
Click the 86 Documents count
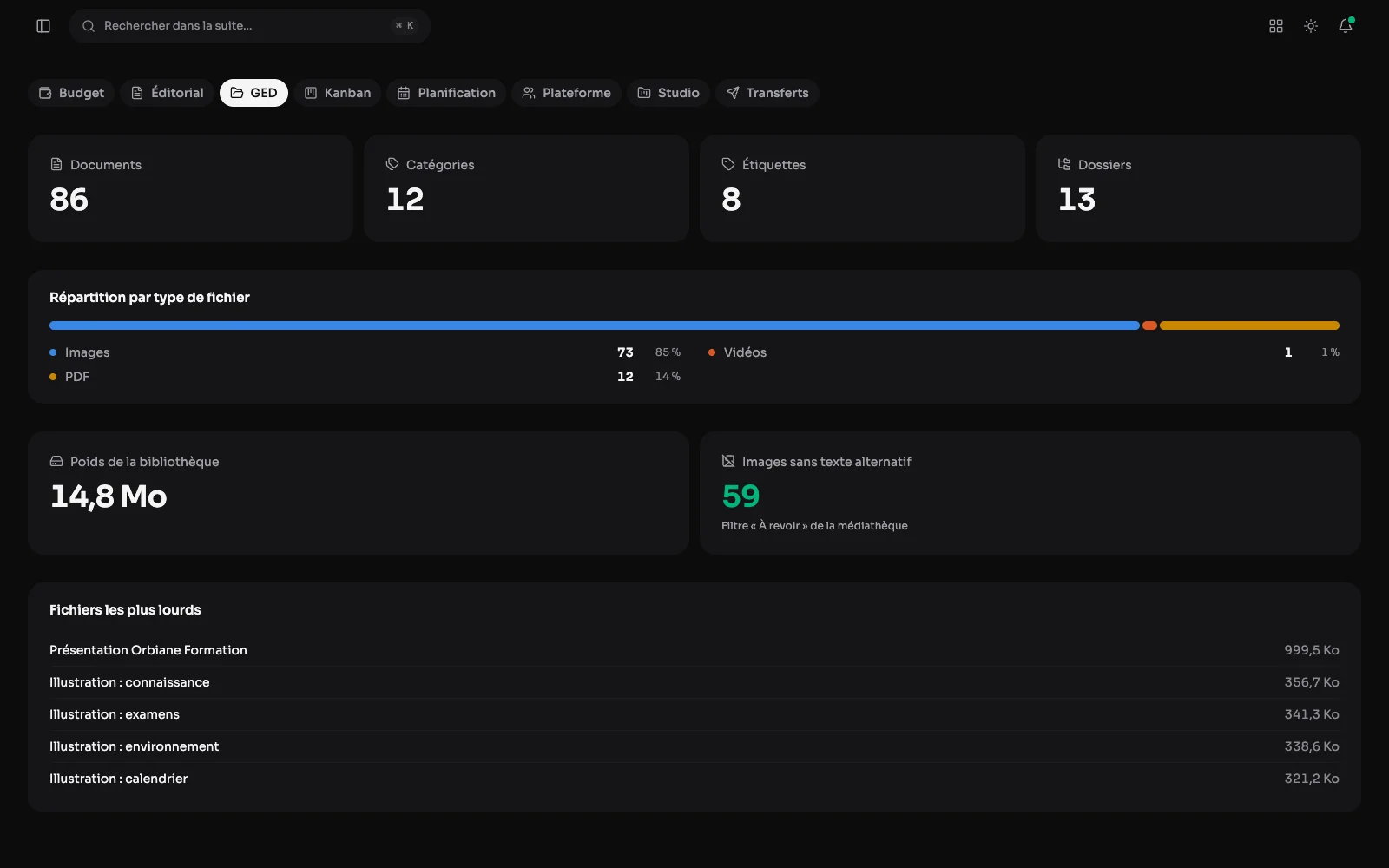pyautogui.click(x=69, y=200)
